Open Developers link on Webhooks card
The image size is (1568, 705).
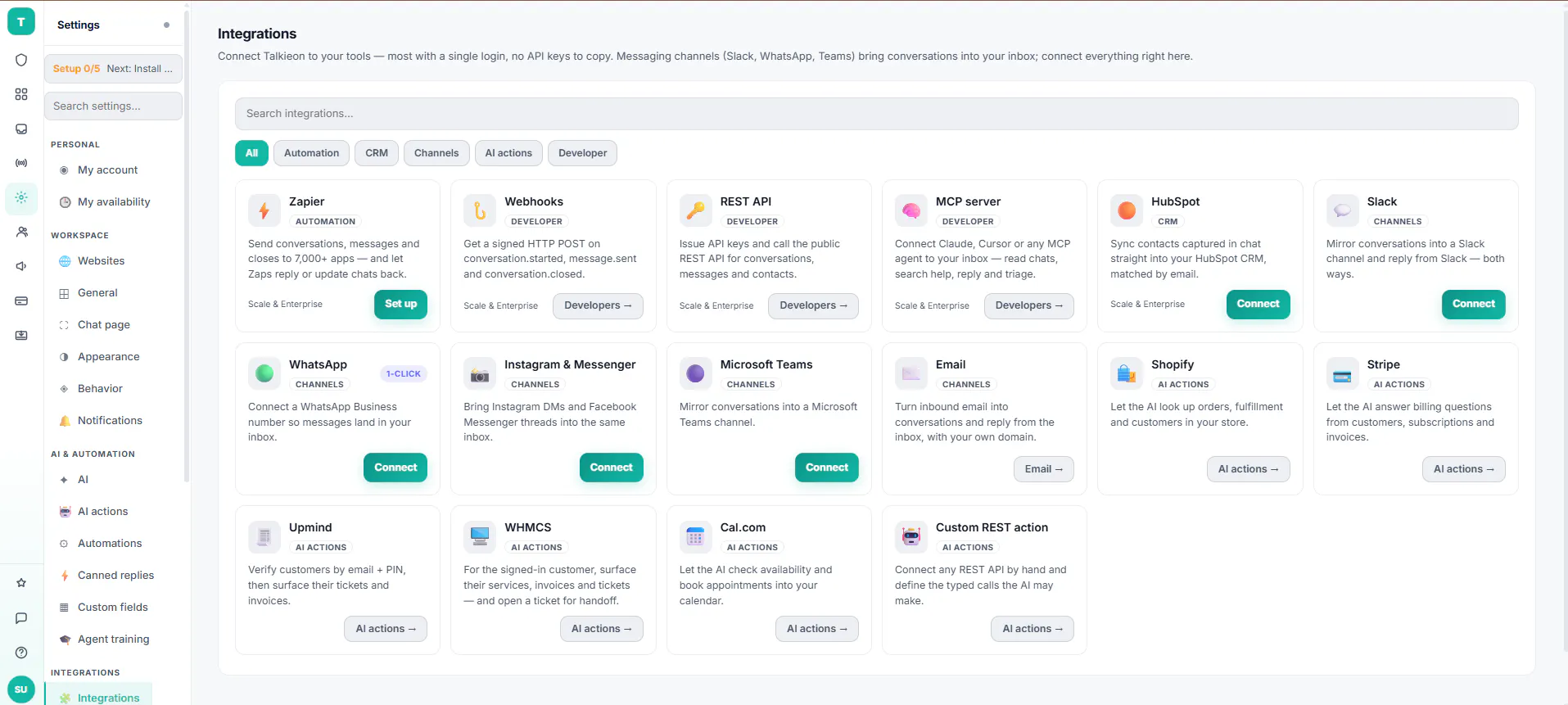pyautogui.click(x=598, y=305)
